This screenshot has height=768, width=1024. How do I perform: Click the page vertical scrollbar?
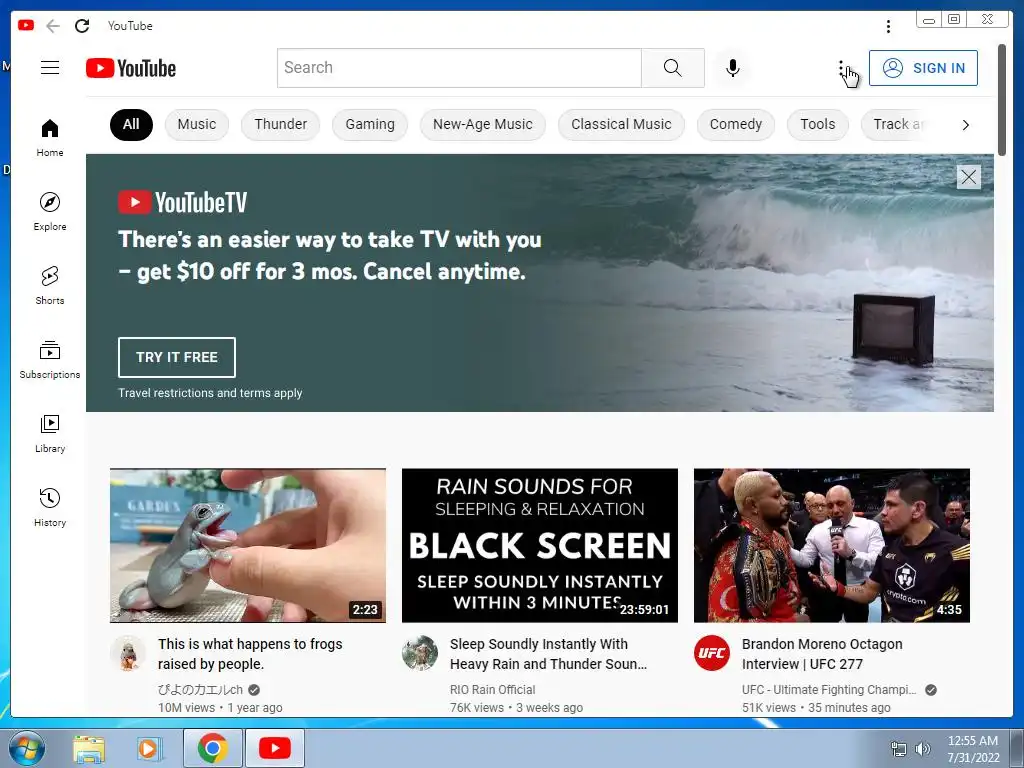click(x=1002, y=100)
